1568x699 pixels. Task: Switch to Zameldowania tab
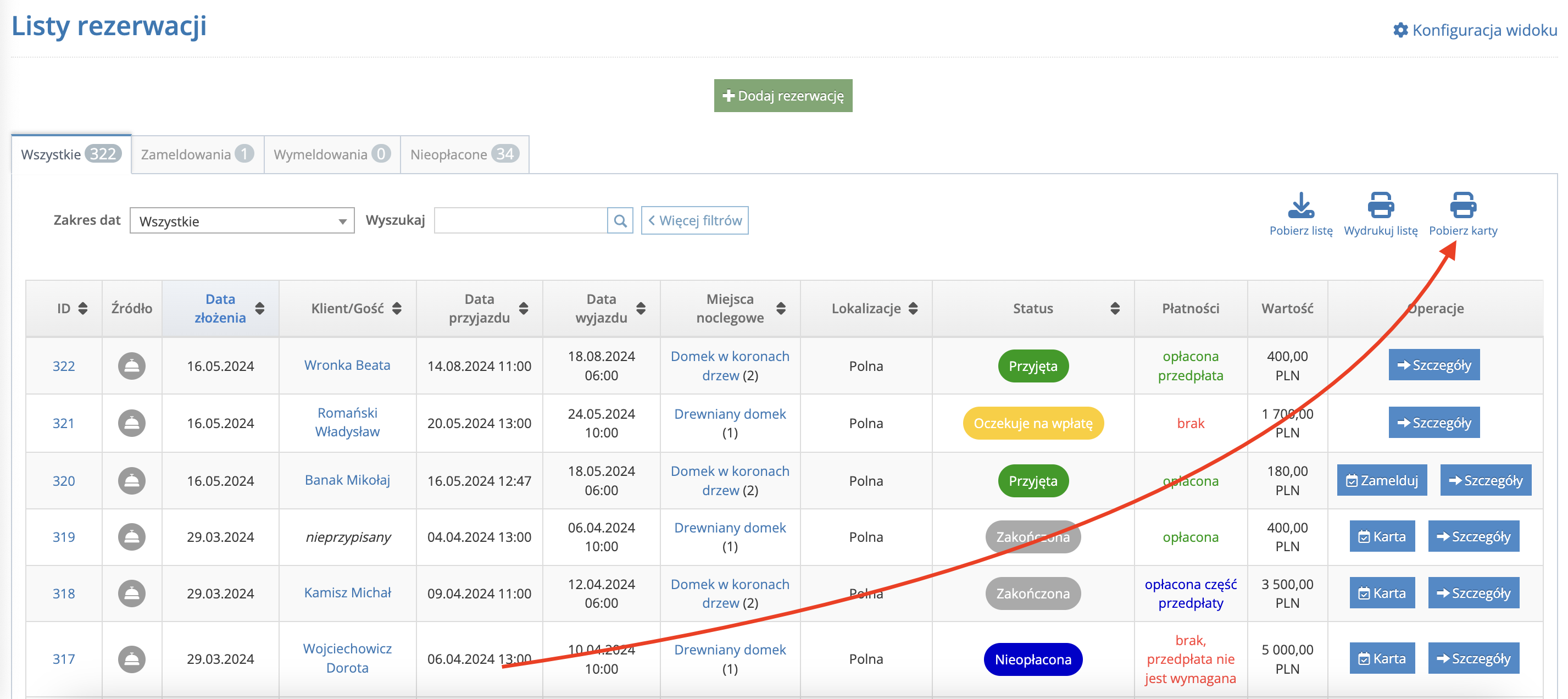click(197, 154)
